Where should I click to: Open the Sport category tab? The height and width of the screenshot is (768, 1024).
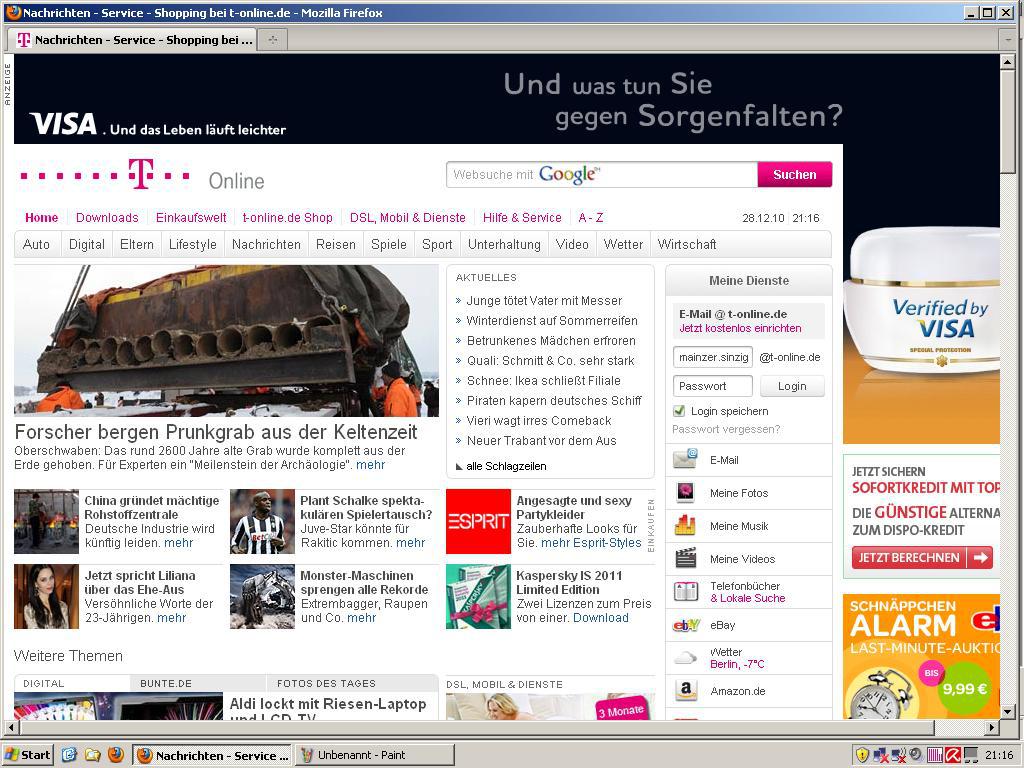[437, 244]
